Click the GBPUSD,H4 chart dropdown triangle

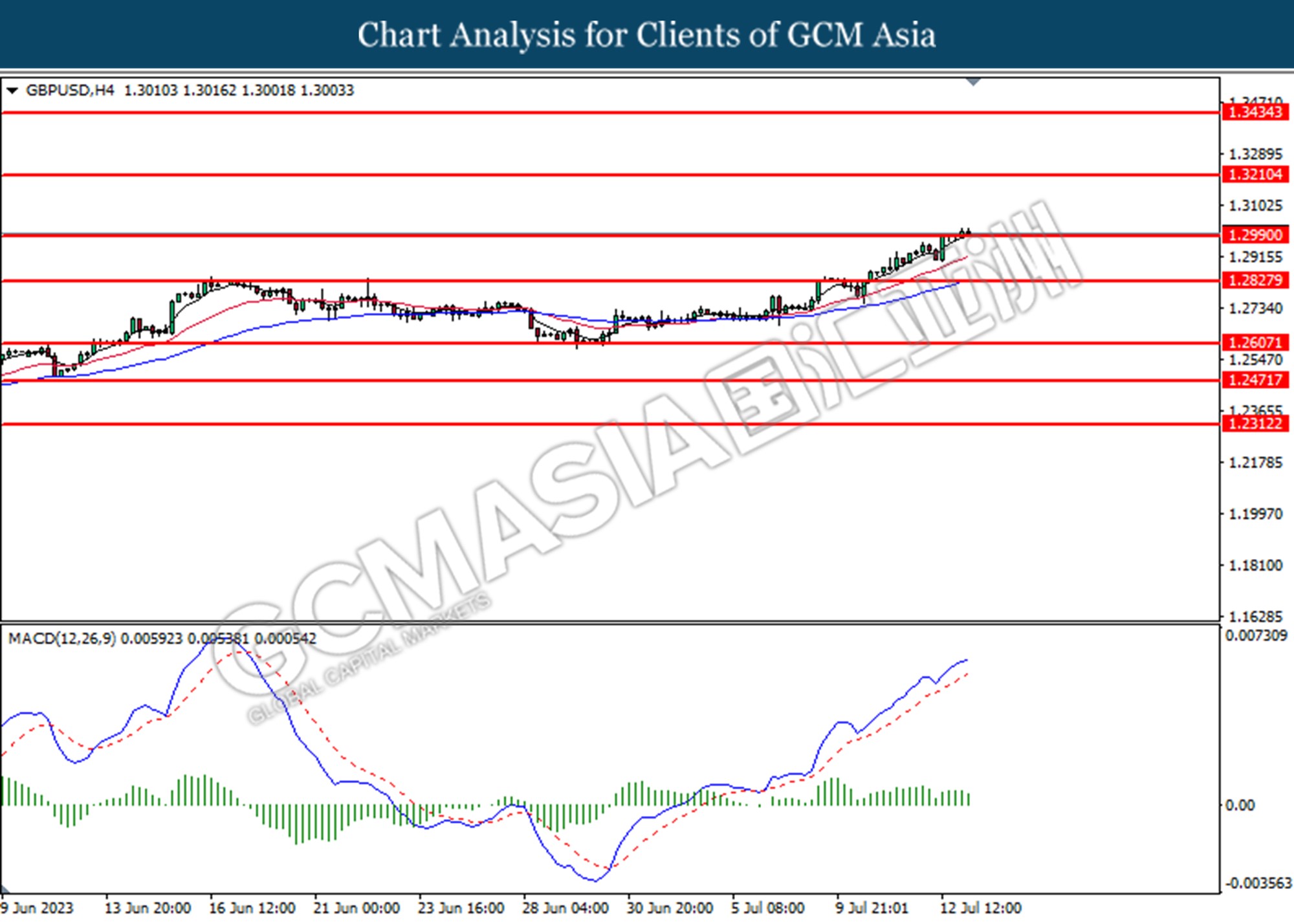12,91
